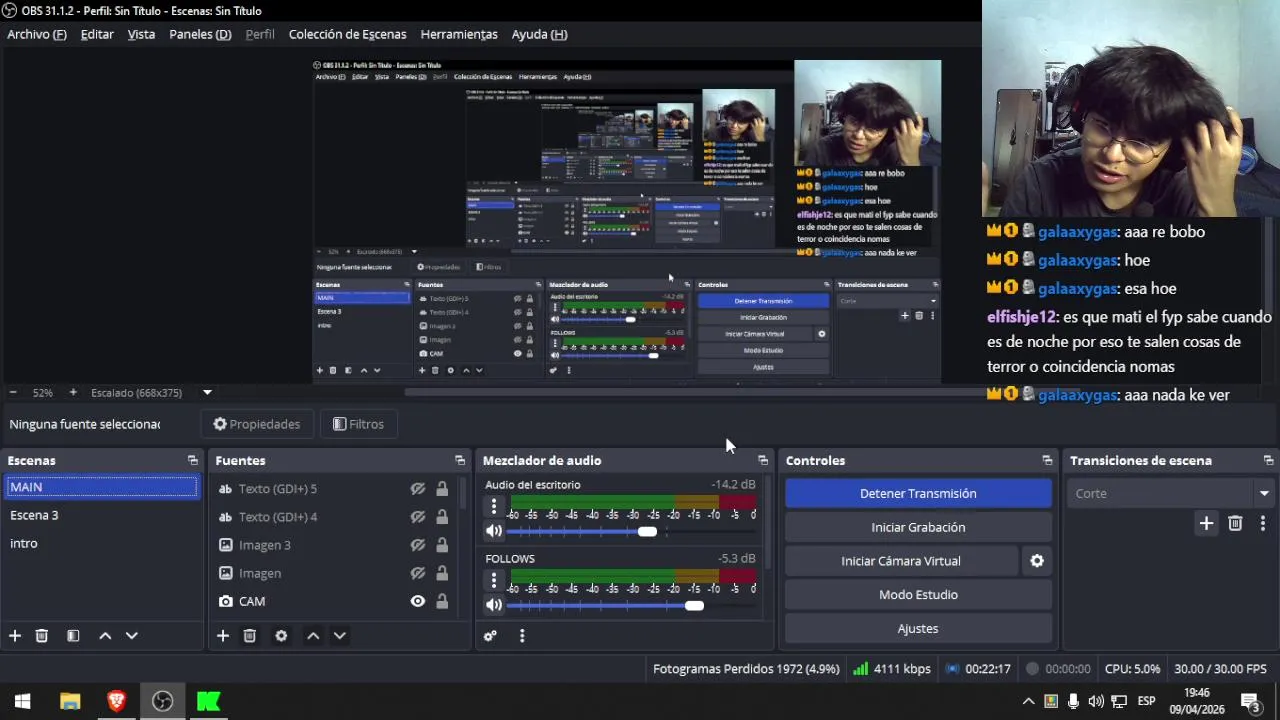Adjust FOLLOWS volume slider

coord(694,605)
